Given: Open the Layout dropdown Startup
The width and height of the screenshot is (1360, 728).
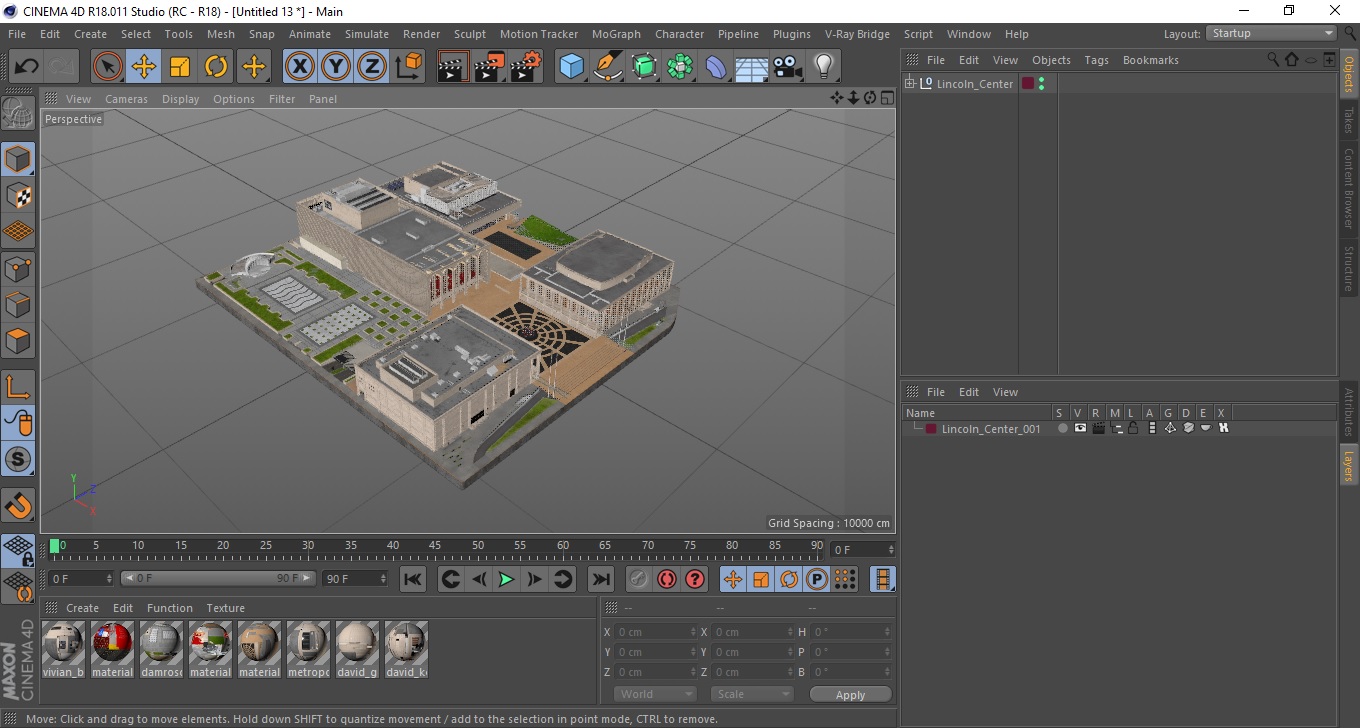Looking at the screenshot, I should tap(1272, 33).
